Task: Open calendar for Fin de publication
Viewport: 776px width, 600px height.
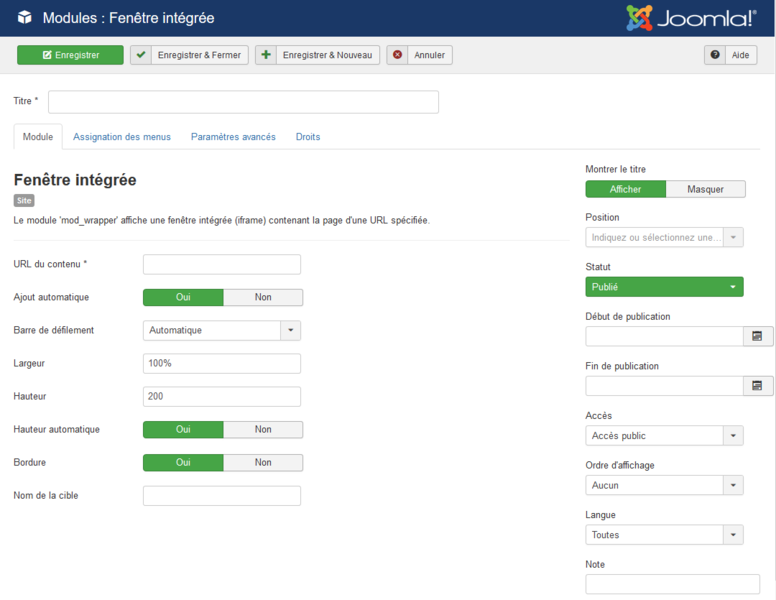Action: [x=757, y=386]
